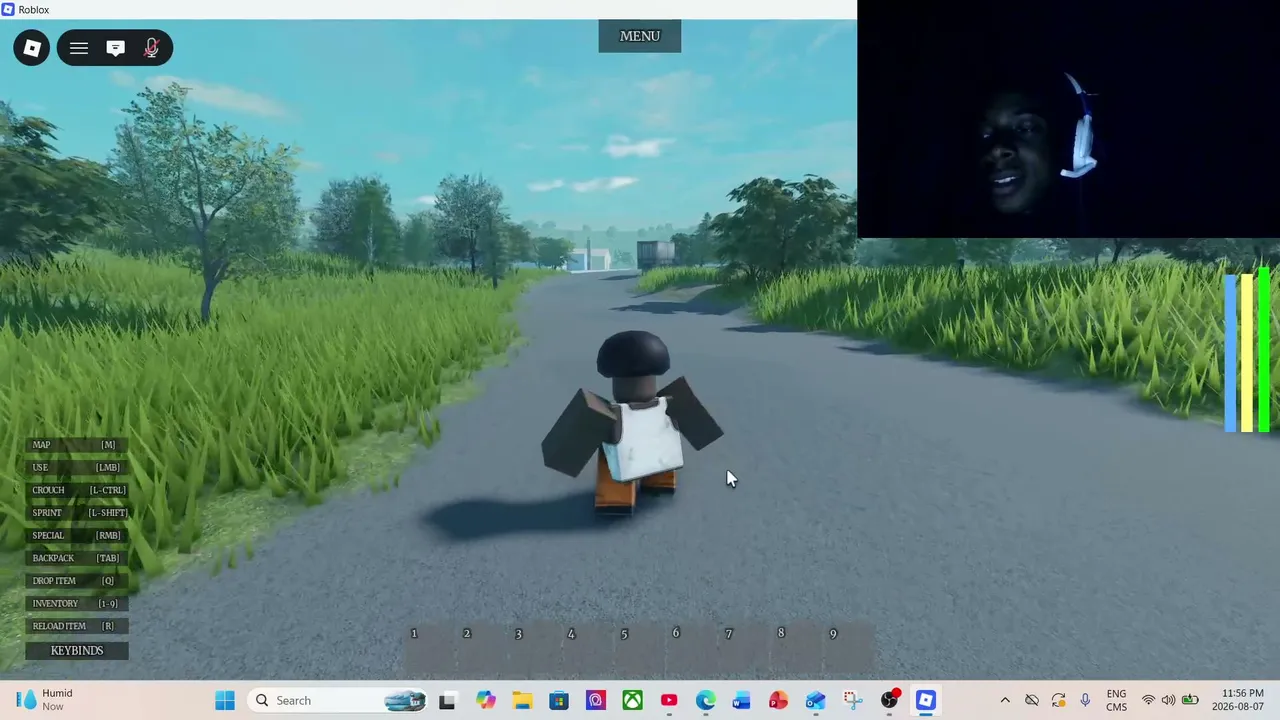Click the SPRINT [L-SHIFT] keybind entry
This screenshot has width=1280, height=720.
pos(77,513)
